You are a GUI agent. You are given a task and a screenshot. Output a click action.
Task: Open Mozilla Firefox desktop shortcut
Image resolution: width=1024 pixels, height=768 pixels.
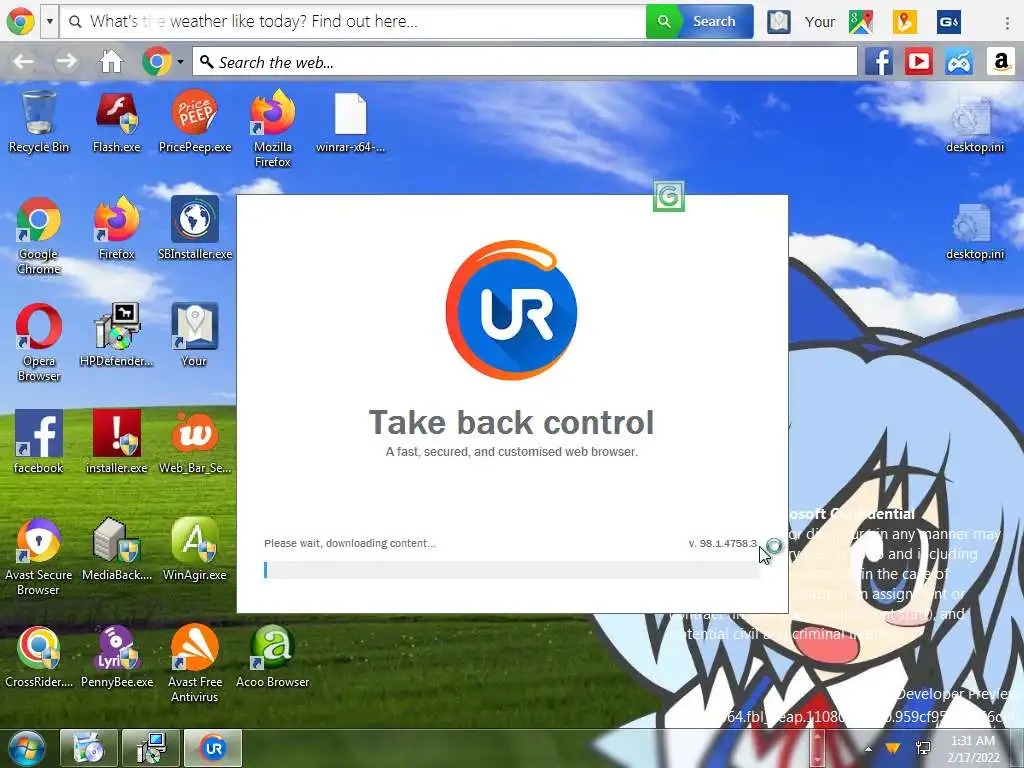273,129
